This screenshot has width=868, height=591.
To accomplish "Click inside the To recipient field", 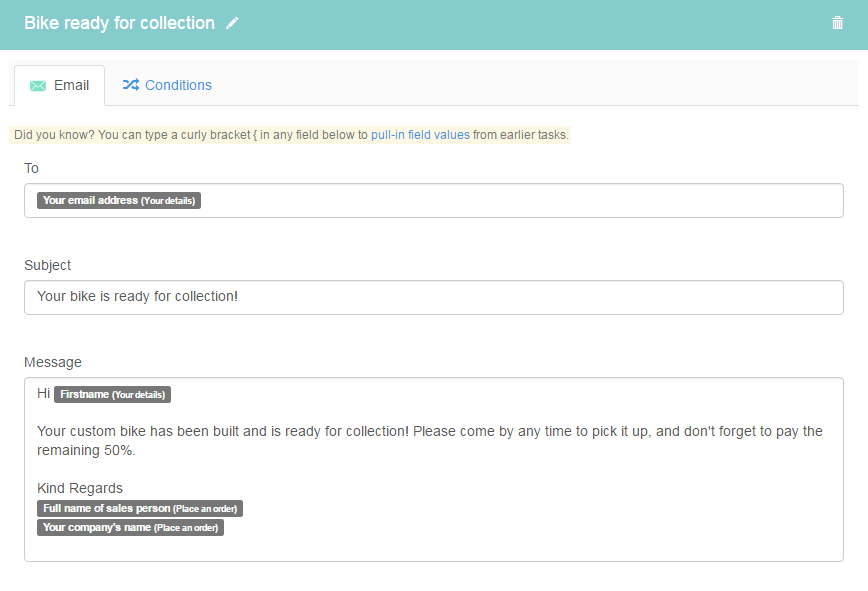I will (x=433, y=200).
